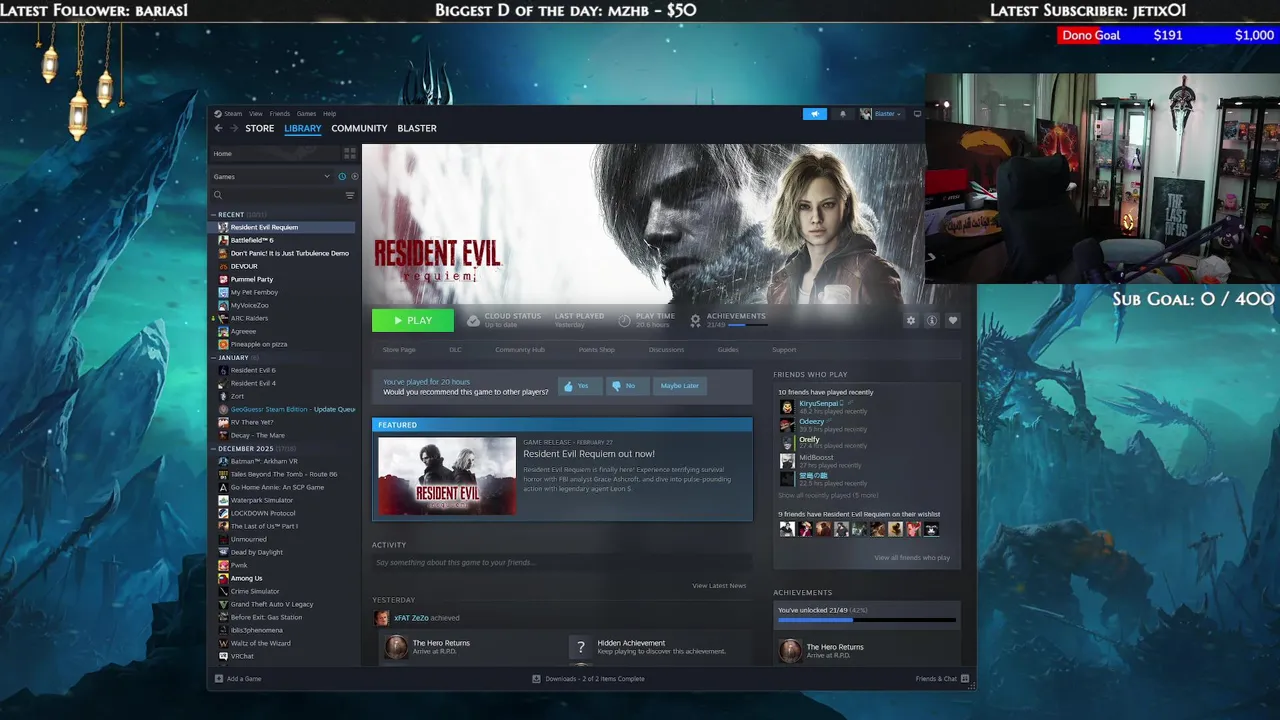Open the Games filter dropdown
This screenshot has width=1280, height=720.
click(271, 176)
